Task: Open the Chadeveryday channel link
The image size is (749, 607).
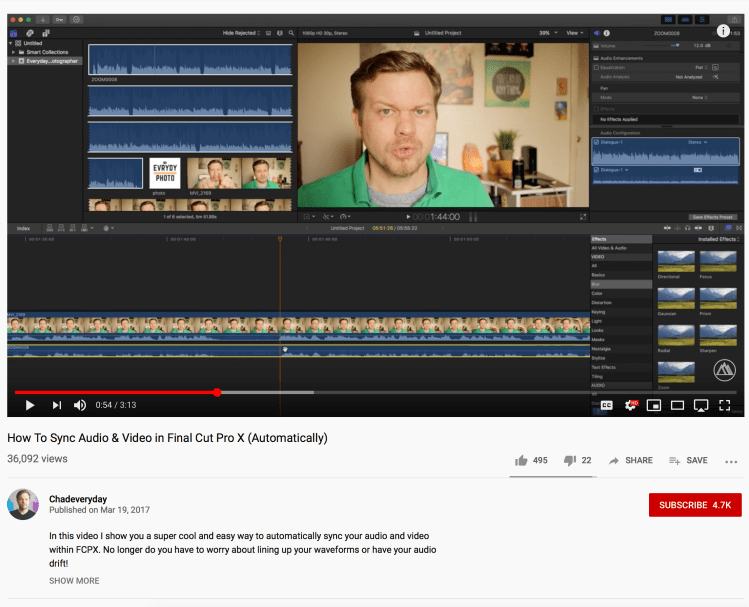Action: pos(77,497)
